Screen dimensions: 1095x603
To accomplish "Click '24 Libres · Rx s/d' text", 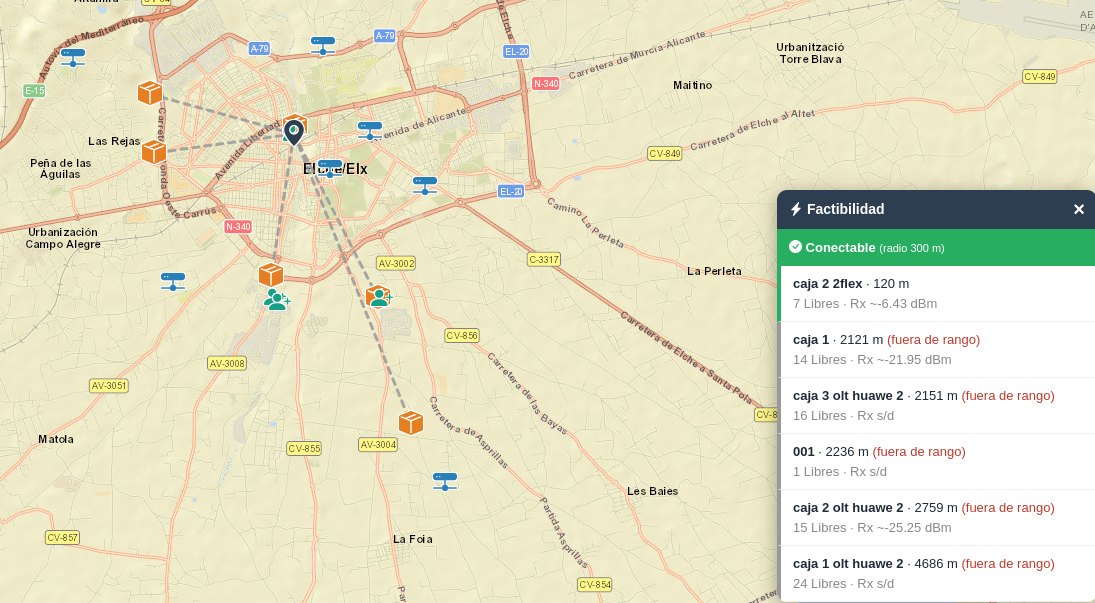I will pos(843,583).
